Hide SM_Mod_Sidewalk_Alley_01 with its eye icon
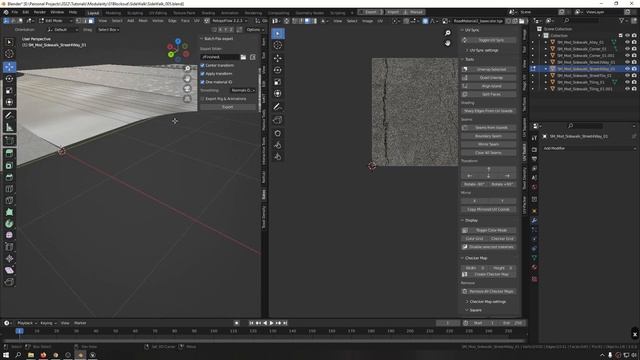Screen dimensions: 640x360 [627, 42]
